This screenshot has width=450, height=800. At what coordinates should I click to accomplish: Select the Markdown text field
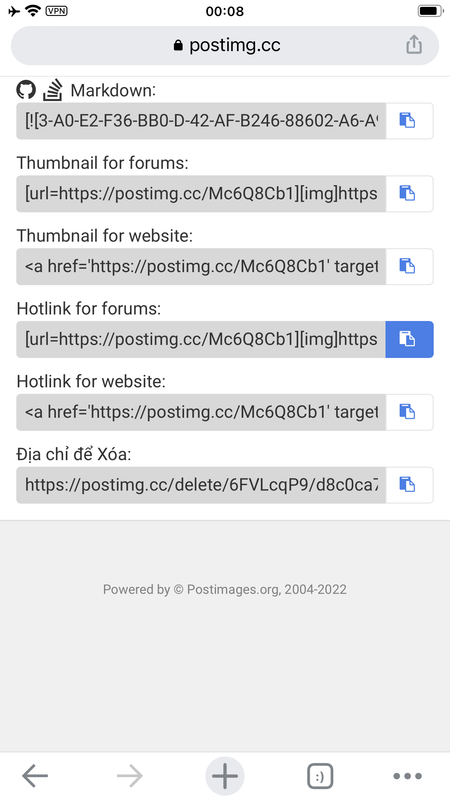201,121
